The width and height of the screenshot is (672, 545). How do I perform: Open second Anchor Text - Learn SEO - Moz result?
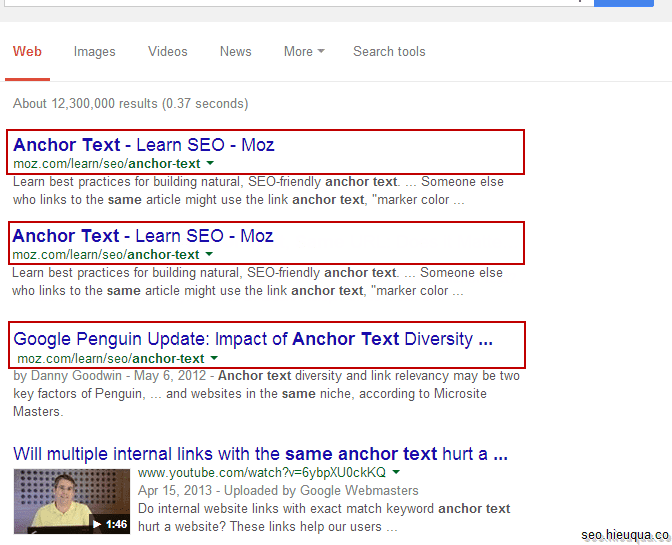click(x=143, y=236)
